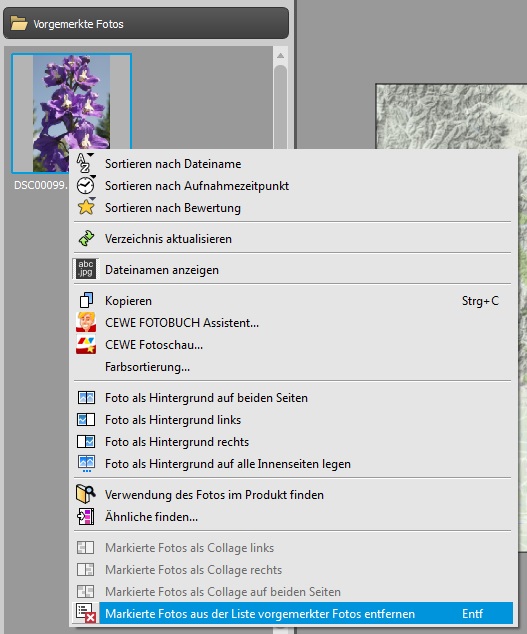Click the Ähnliche finden icon
Viewport: 527px width, 634px height.
pyautogui.click(x=86, y=516)
